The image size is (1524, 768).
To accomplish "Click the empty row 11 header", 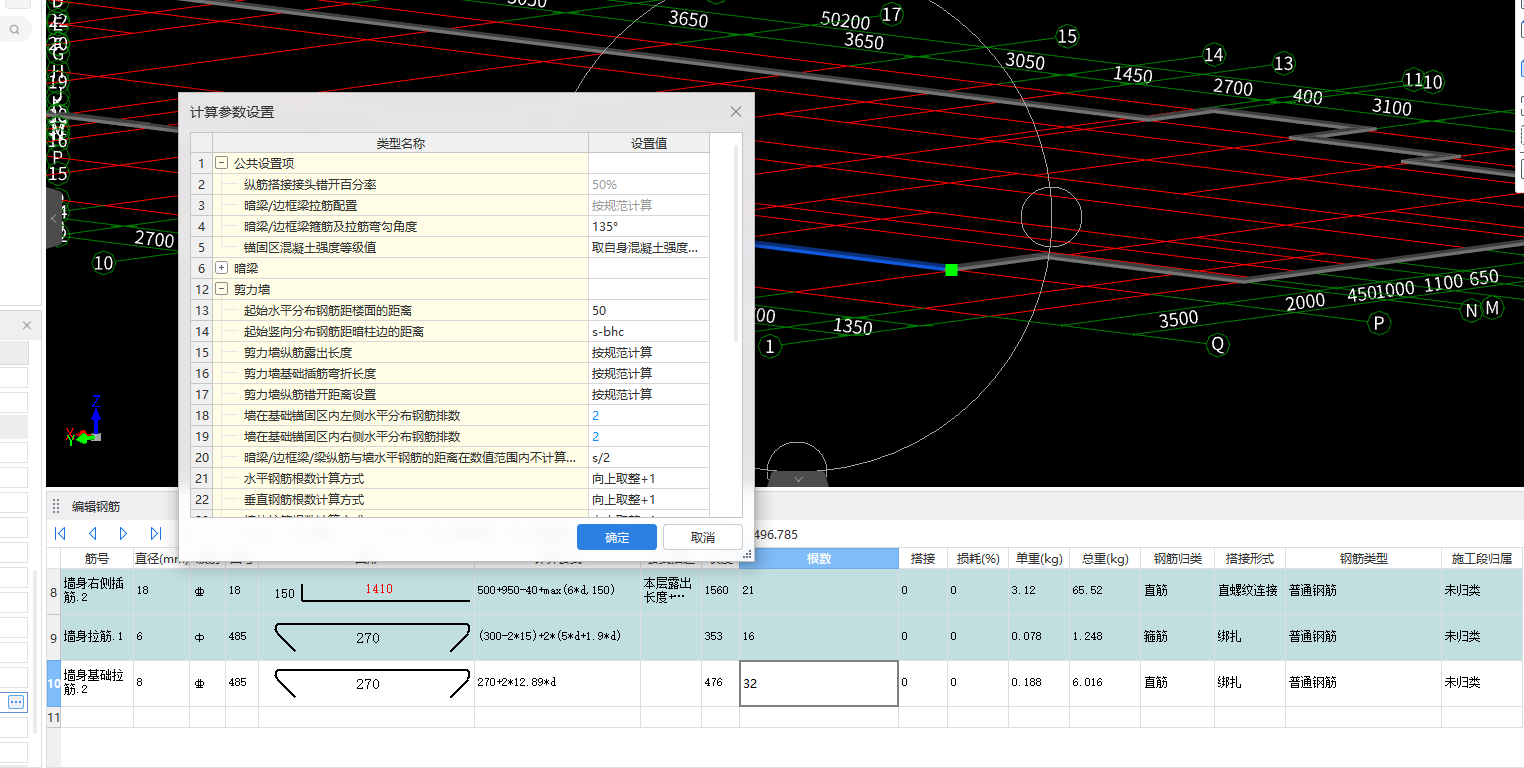I will (54, 717).
